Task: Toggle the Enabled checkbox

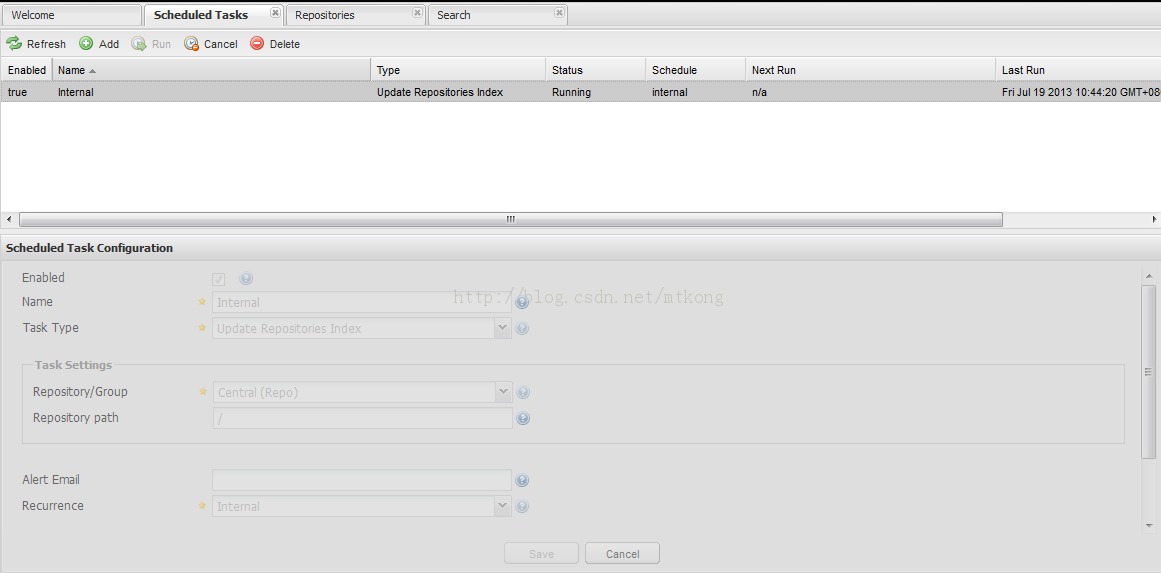Action: [219, 279]
